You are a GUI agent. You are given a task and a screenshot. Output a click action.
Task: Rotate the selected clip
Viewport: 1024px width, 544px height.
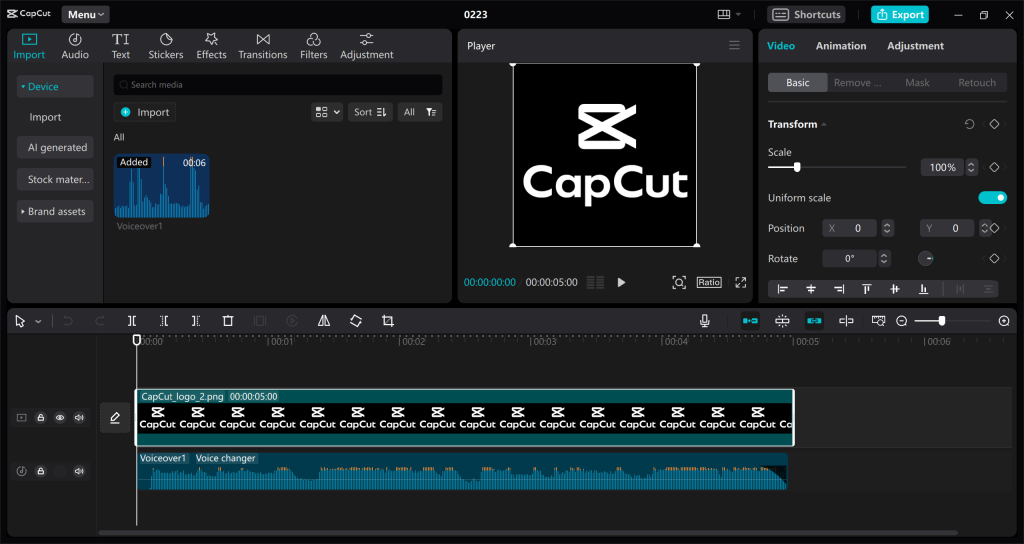click(x=355, y=321)
